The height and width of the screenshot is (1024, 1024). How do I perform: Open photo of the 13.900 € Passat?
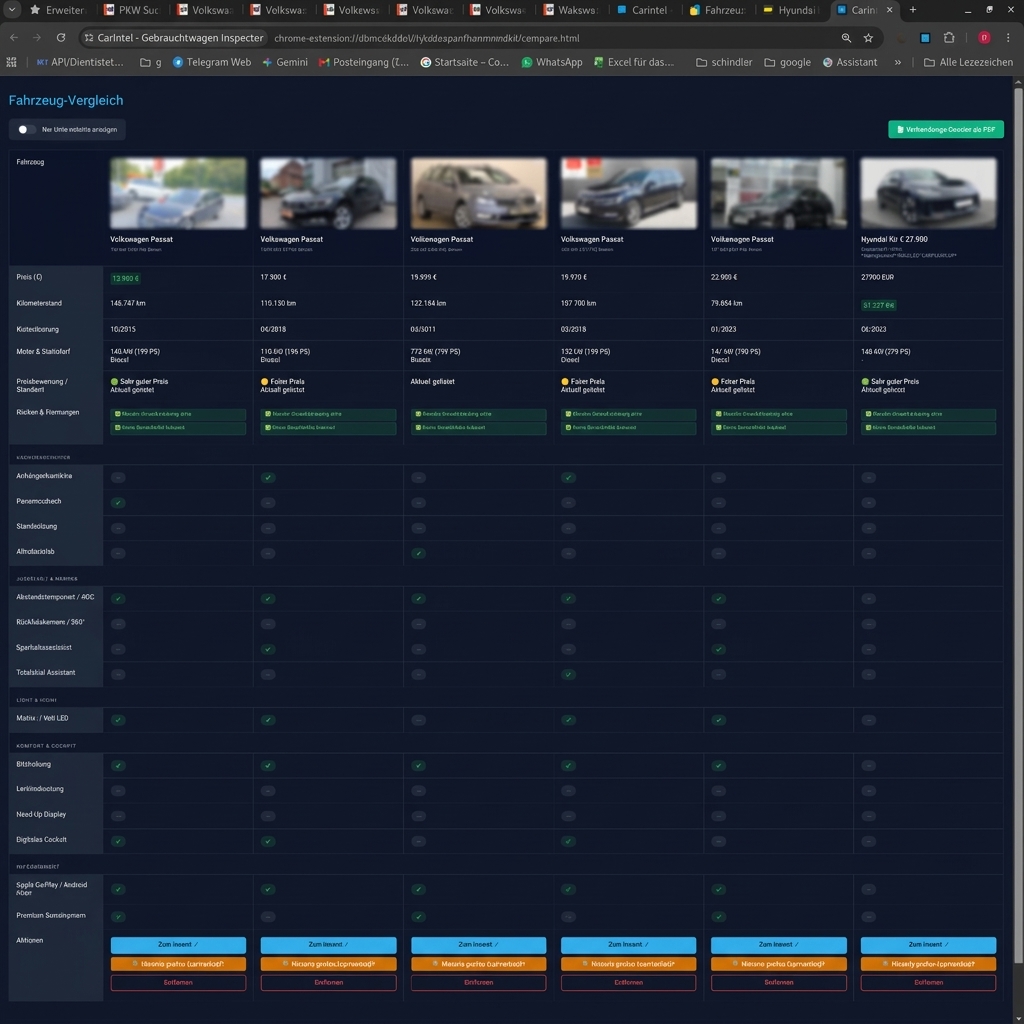coord(178,193)
